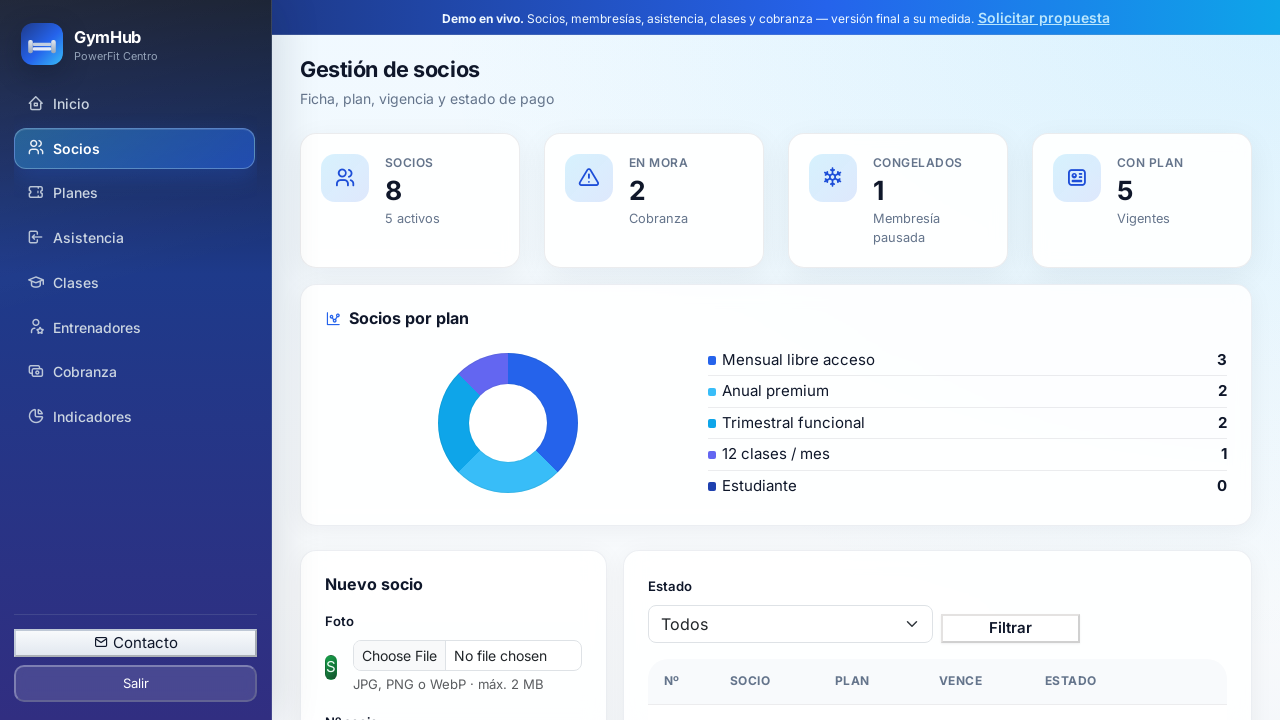Click the chart icon beside Socios por plan

pyautogui.click(x=333, y=318)
